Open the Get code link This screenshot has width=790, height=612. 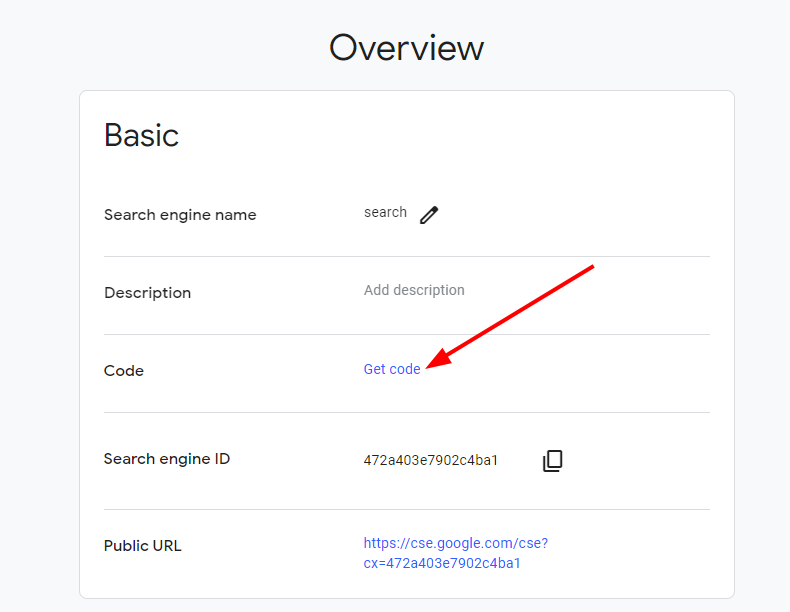pos(392,369)
